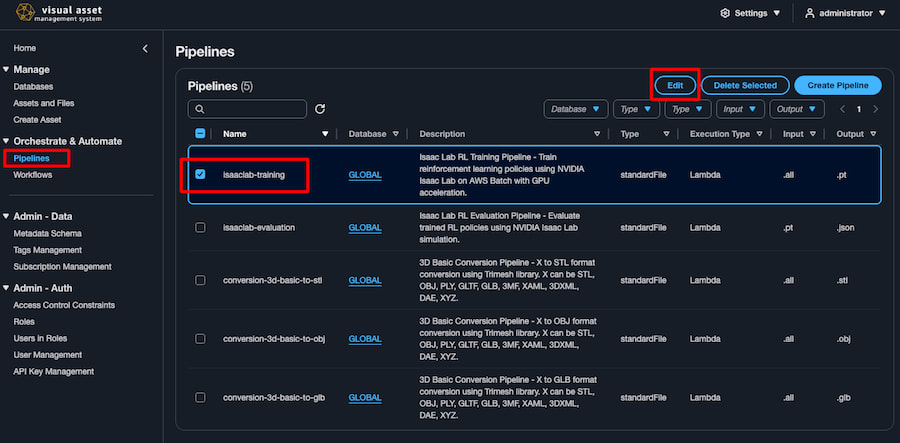This screenshot has width=900, height=443.
Task: Click the isaaclab-training pipeline name
Action: (x=254, y=175)
